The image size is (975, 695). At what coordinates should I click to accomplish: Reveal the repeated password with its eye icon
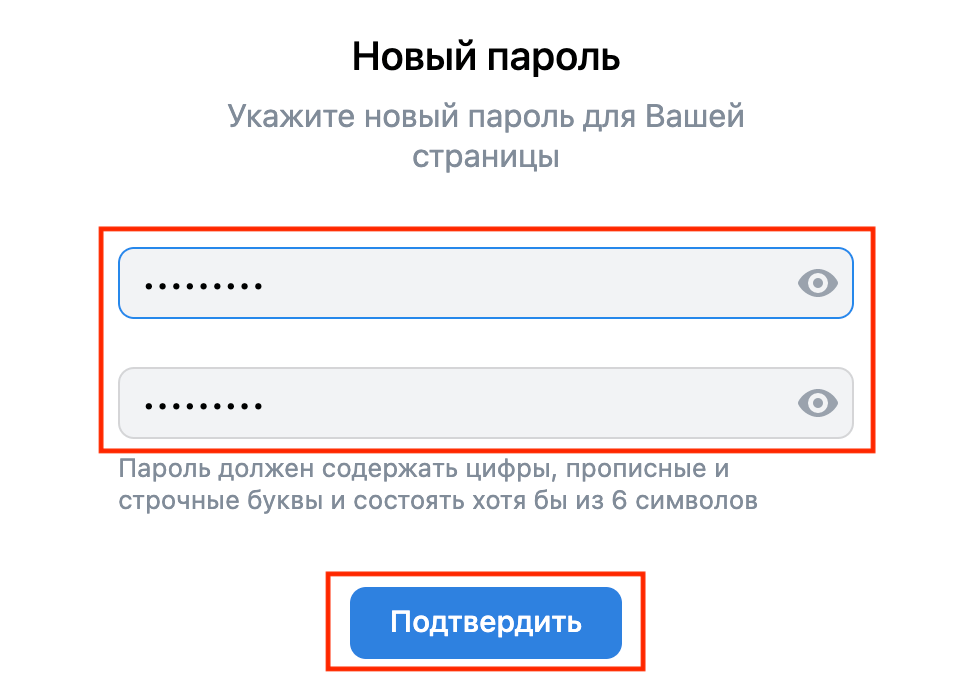[817, 403]
